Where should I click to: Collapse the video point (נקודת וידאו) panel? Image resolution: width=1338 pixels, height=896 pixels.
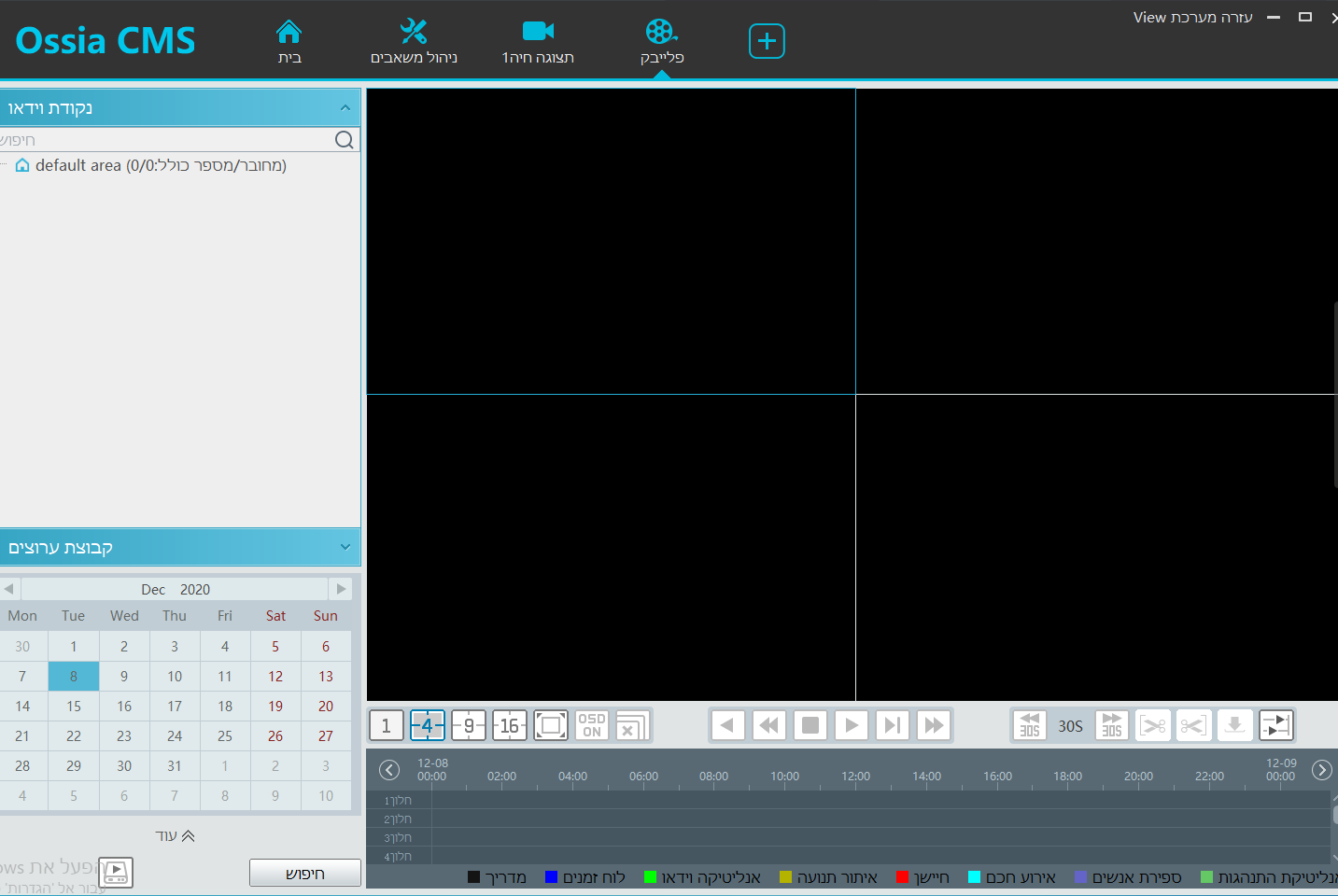tap(345, 108)
